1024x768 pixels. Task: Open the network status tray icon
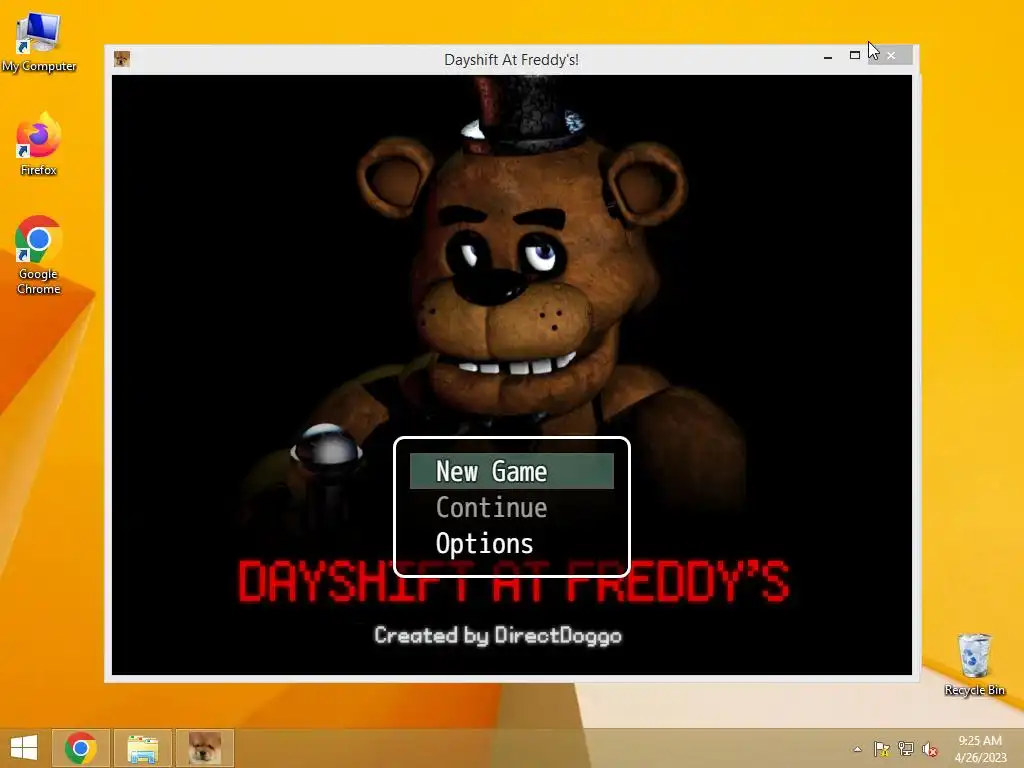906,749
